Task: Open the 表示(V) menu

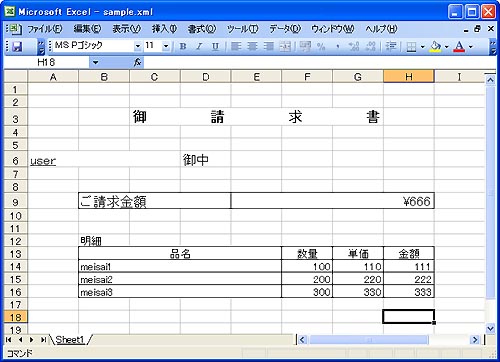Action: coord(127,29)
